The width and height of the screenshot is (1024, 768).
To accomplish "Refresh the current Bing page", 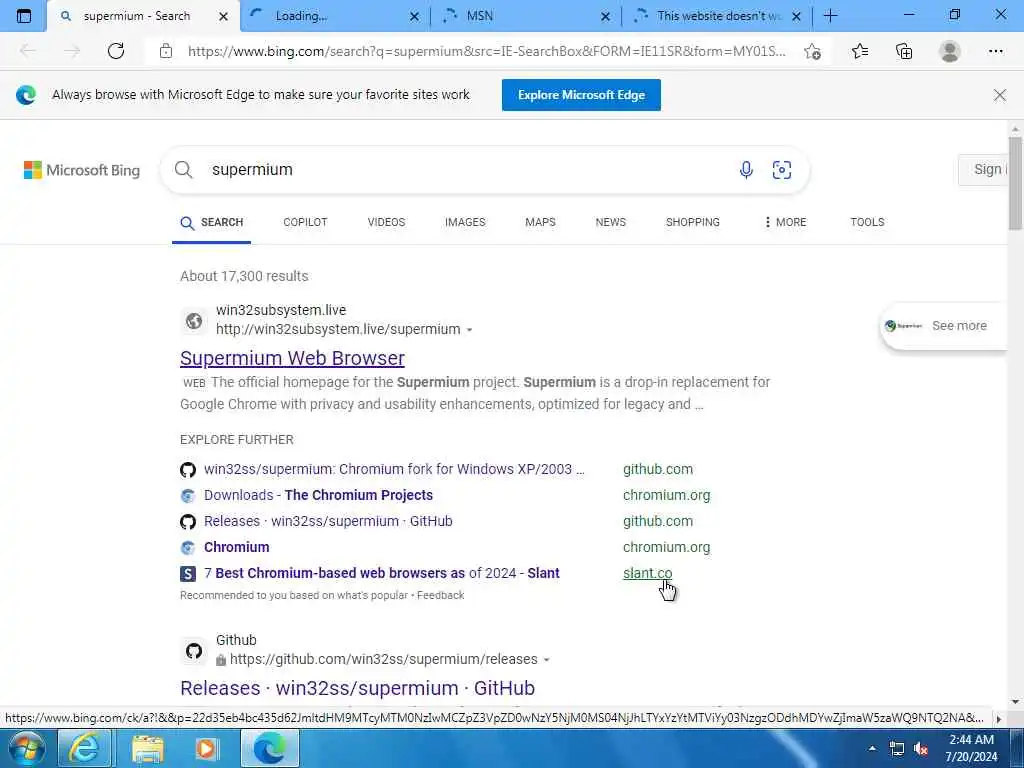I will click(x=116, y=51).
